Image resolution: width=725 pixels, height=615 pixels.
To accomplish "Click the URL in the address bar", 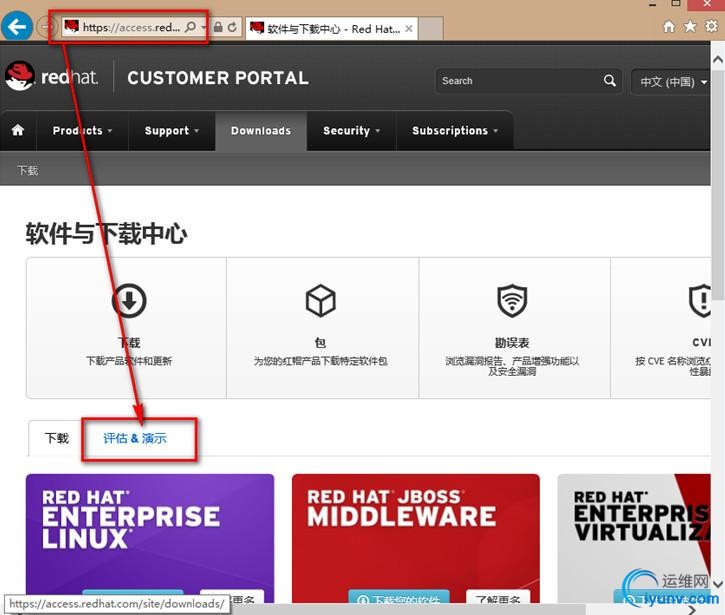I will click(x=131, y=27).
